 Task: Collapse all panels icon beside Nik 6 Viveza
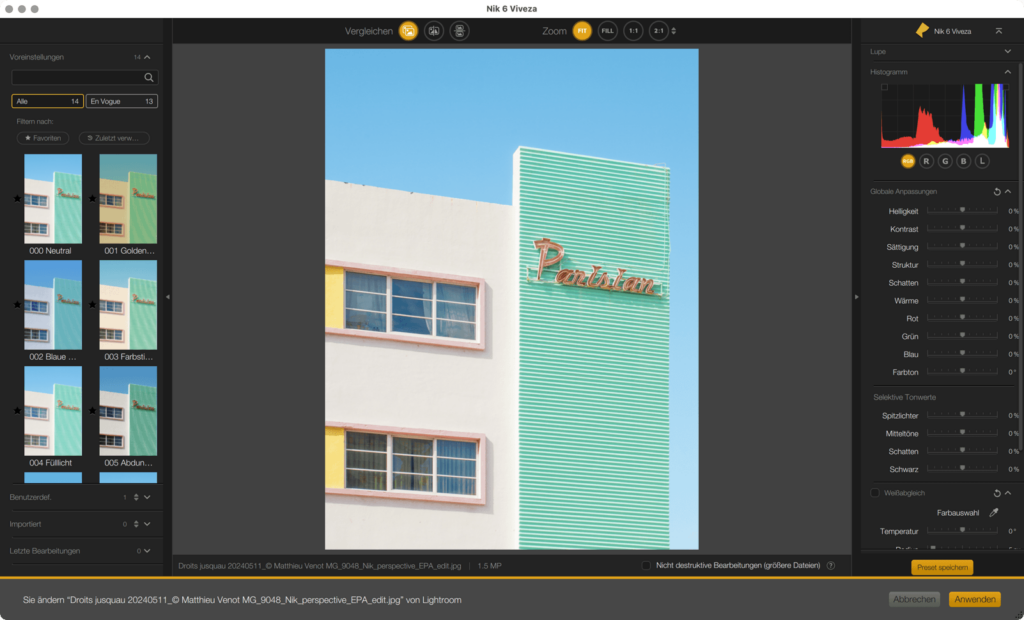pos(999,31)
